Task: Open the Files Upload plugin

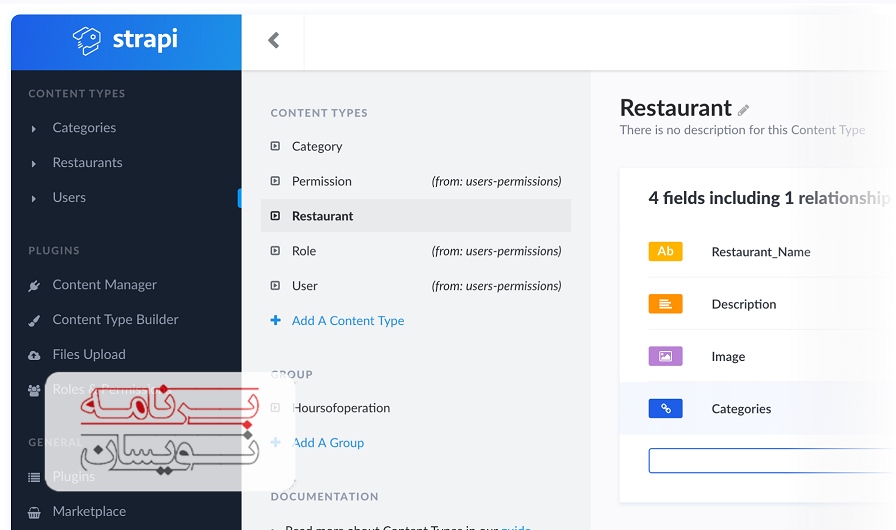Action: pyautogui.click(x=89, y=354)
